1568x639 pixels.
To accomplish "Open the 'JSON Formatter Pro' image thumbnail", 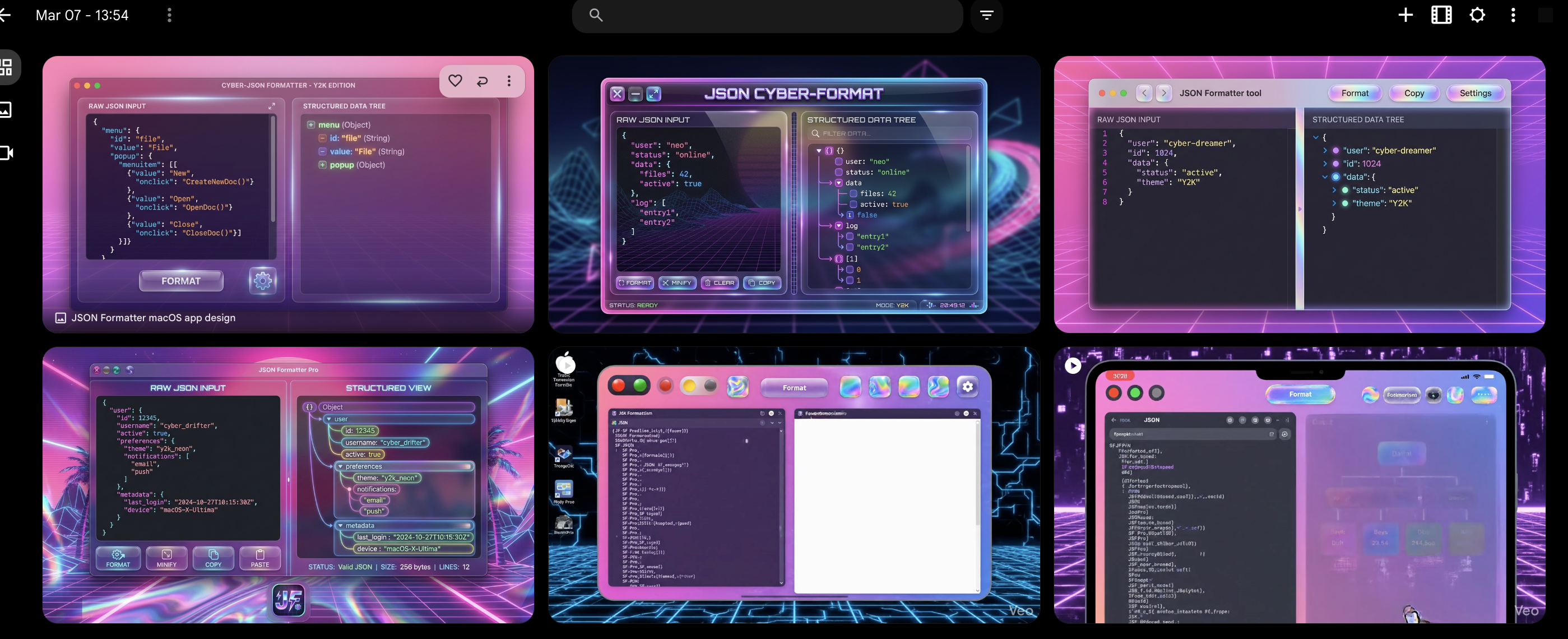I will (288, 484).
